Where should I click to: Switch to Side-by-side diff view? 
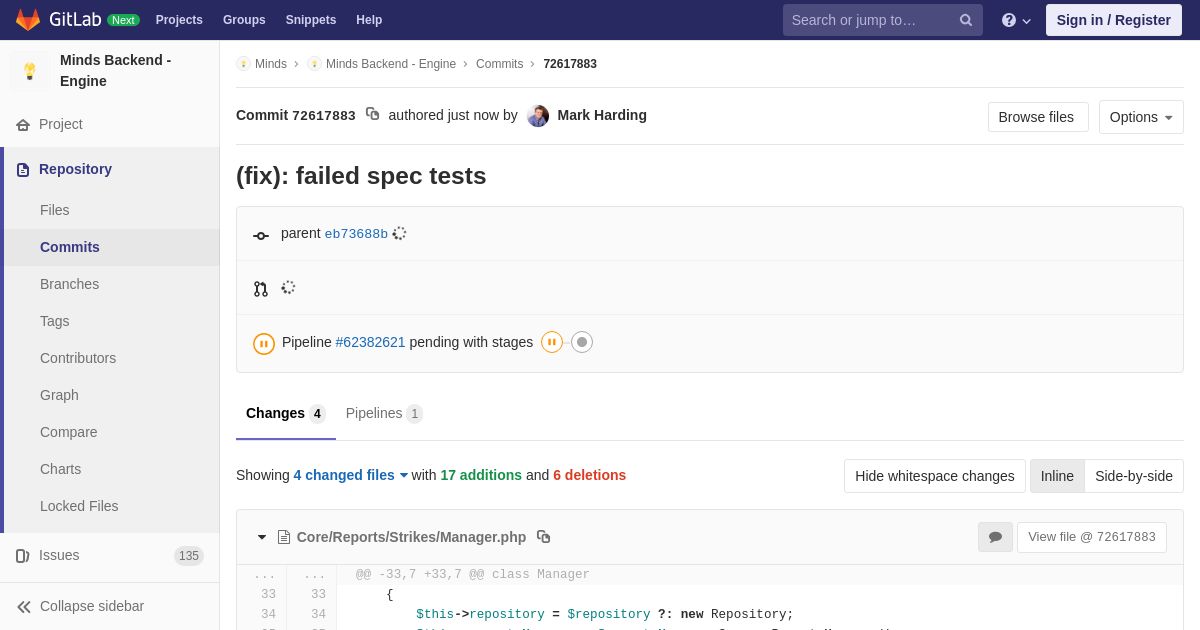[1133, 476]
